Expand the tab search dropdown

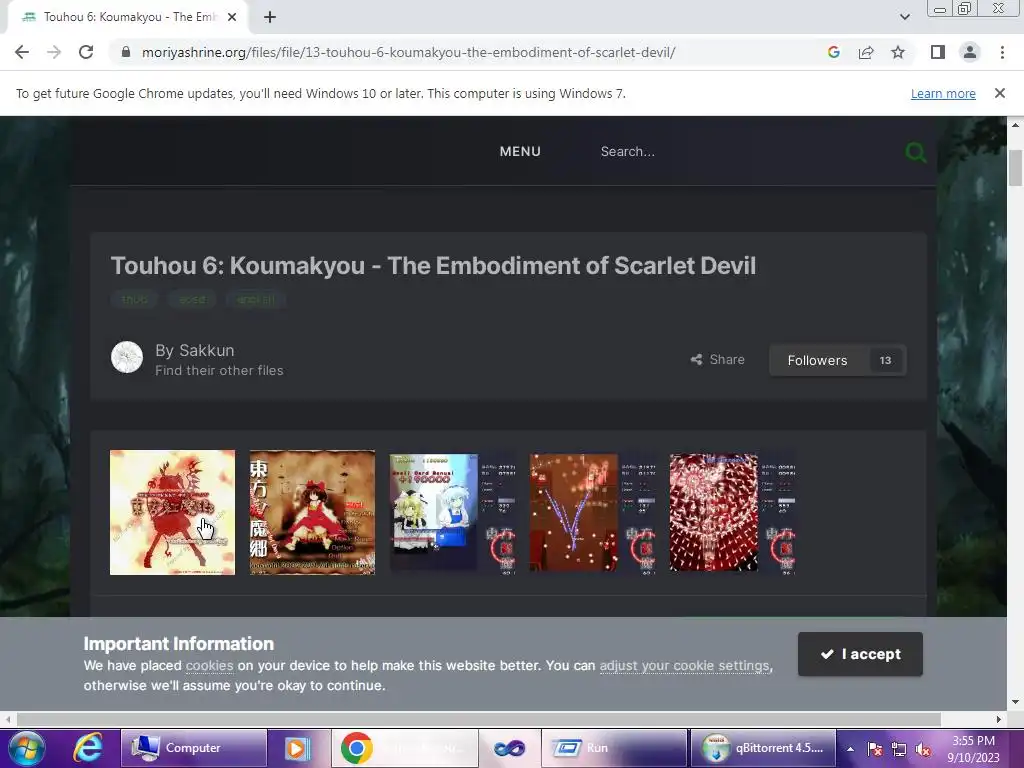click(904, 17)
